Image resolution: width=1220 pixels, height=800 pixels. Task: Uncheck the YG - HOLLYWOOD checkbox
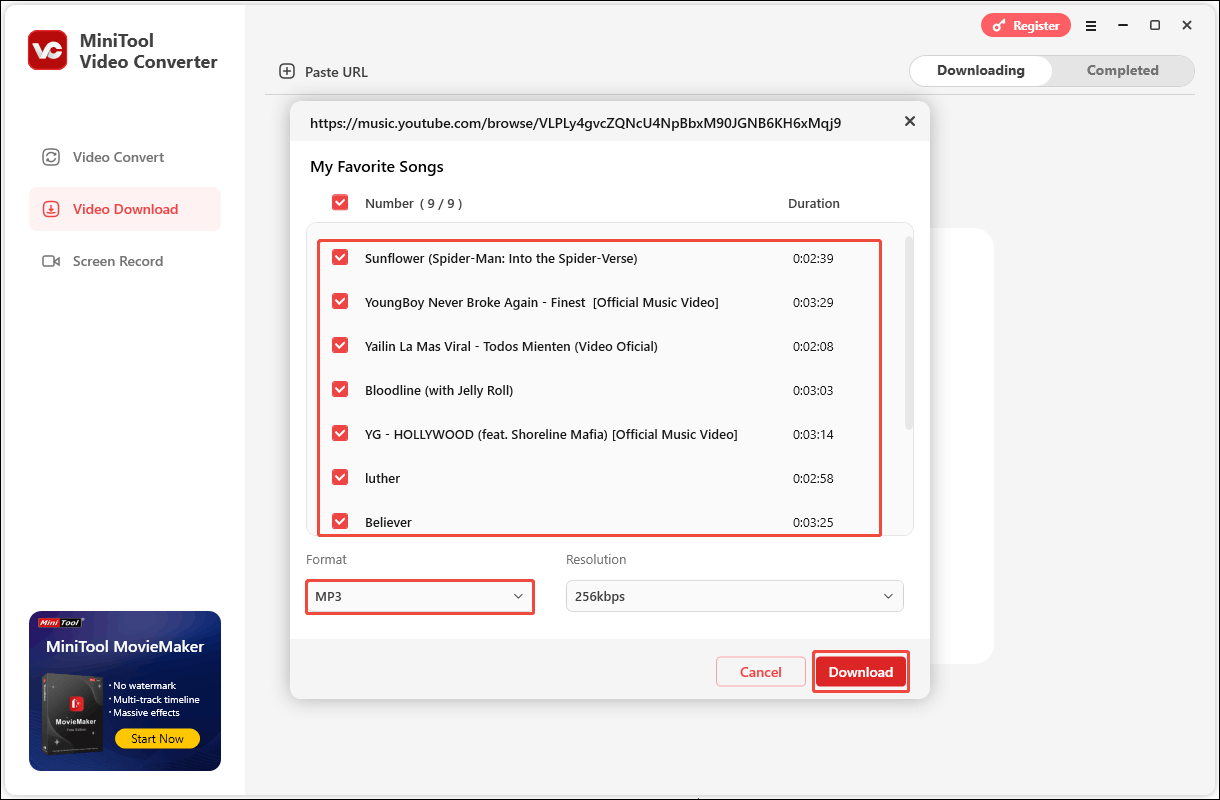pyautogui.click(x=340, y=434)
